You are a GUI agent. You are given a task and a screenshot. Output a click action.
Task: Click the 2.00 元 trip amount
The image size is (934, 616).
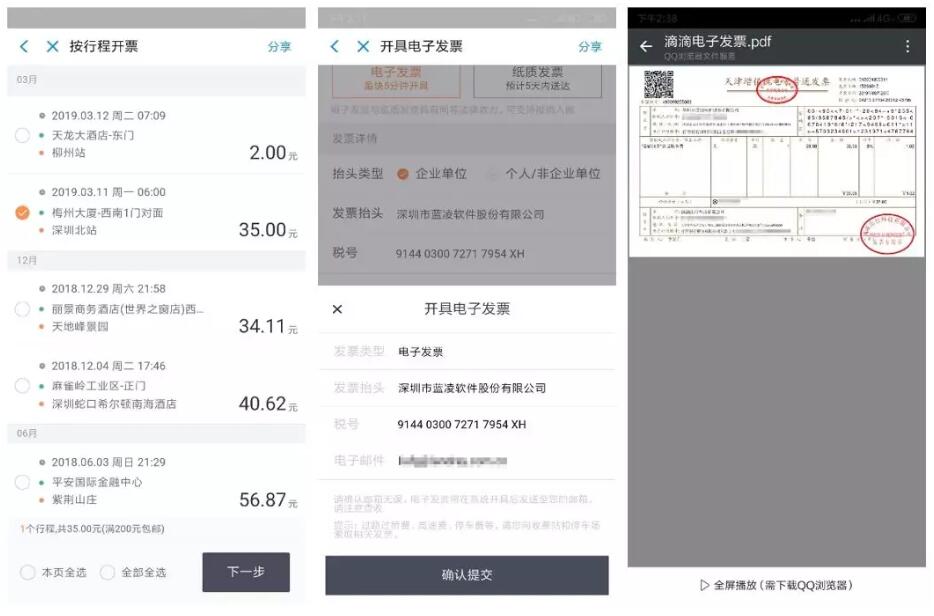(x=273, y=153)
